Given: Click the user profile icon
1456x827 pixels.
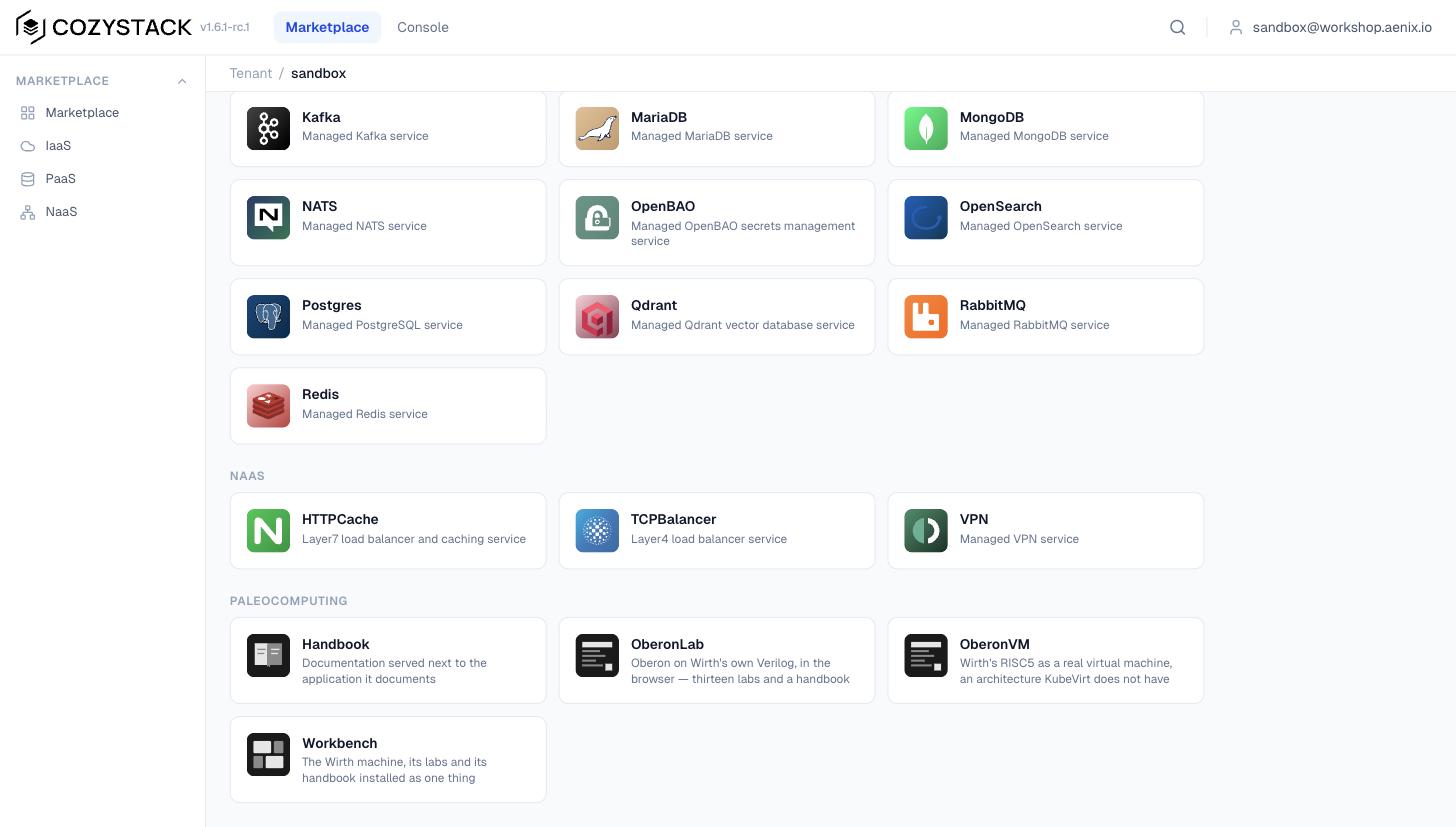Looking at the screenshot, I should (1236, 28).
